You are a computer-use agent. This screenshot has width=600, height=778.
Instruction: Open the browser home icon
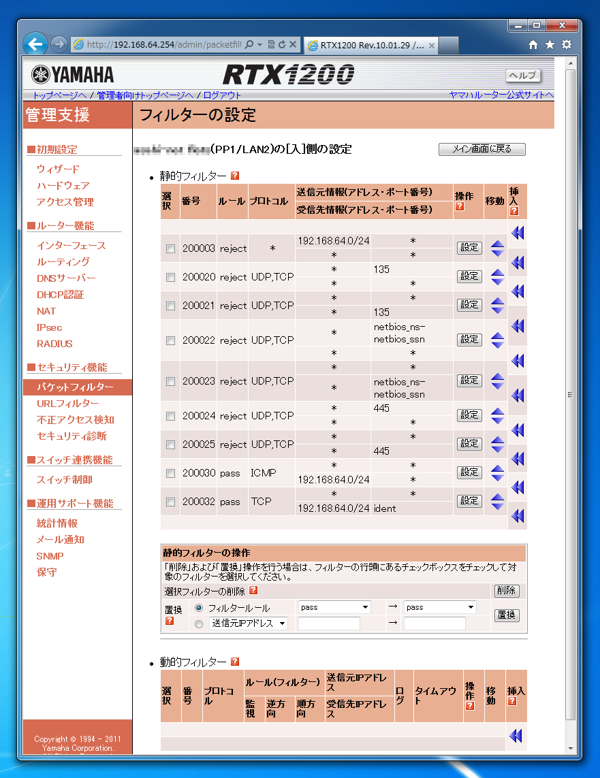click(533, 45)
